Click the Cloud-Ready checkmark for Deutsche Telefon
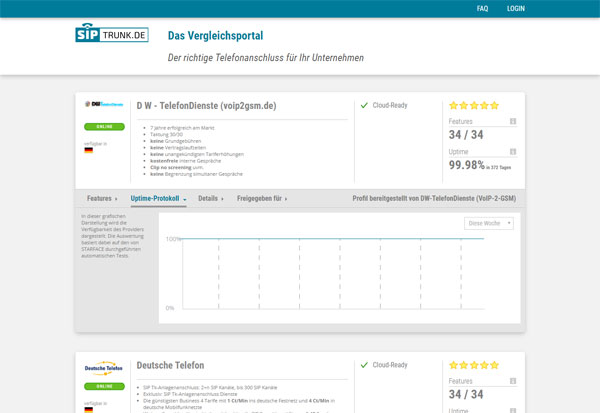600x413 pixels. (x=364, y=365)
